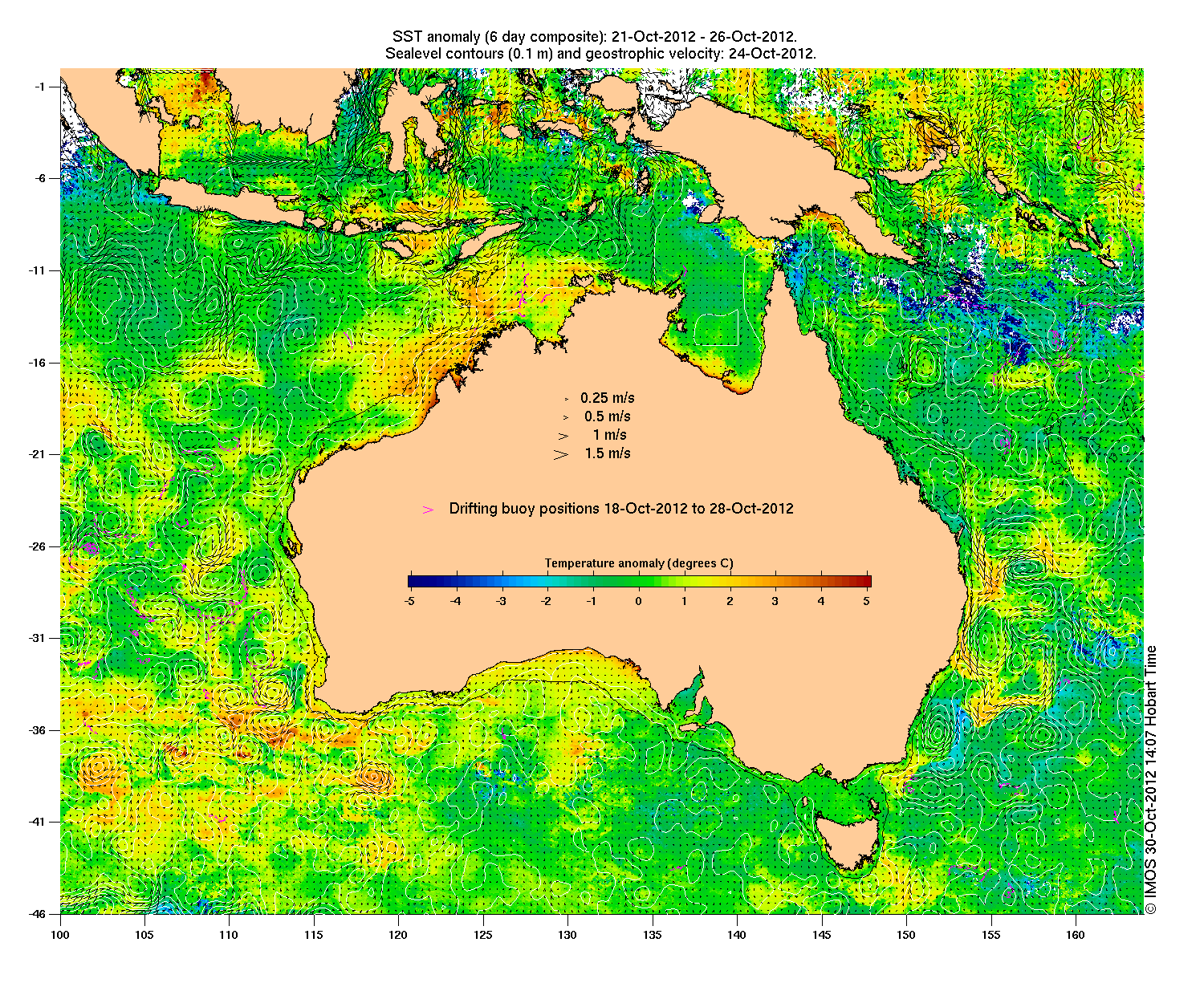Click the 1 m/s velocity arrow symbol

click(x=564, y=435)
